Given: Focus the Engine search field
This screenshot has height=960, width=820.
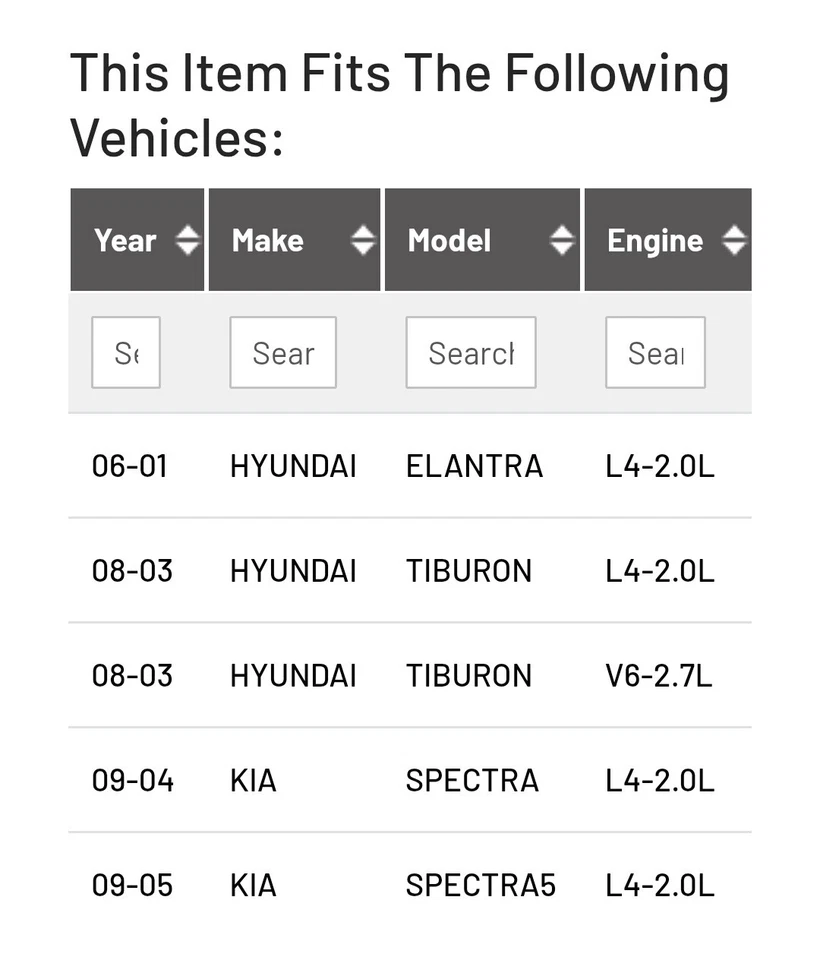Looking at the screenshot, I should tap(655, 352).
